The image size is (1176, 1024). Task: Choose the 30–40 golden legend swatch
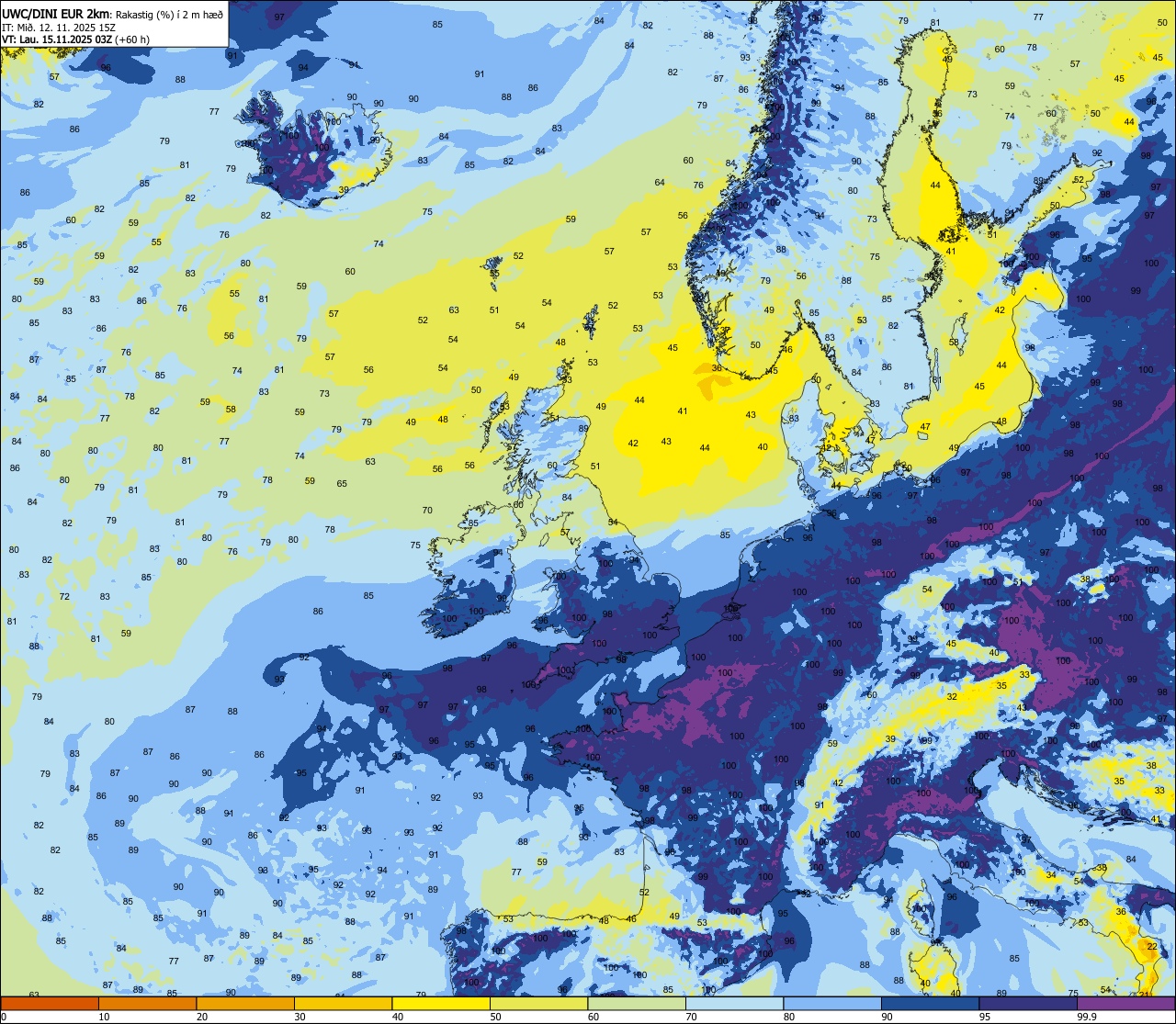pyautogui.click(x=343, y=1003)
